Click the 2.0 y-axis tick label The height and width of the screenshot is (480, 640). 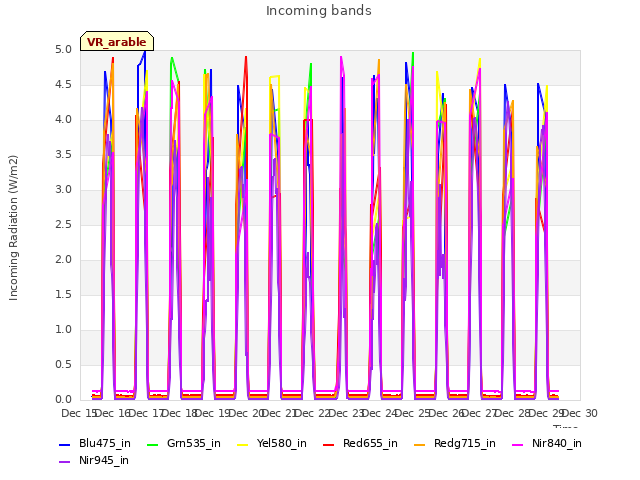coord(63,260)
